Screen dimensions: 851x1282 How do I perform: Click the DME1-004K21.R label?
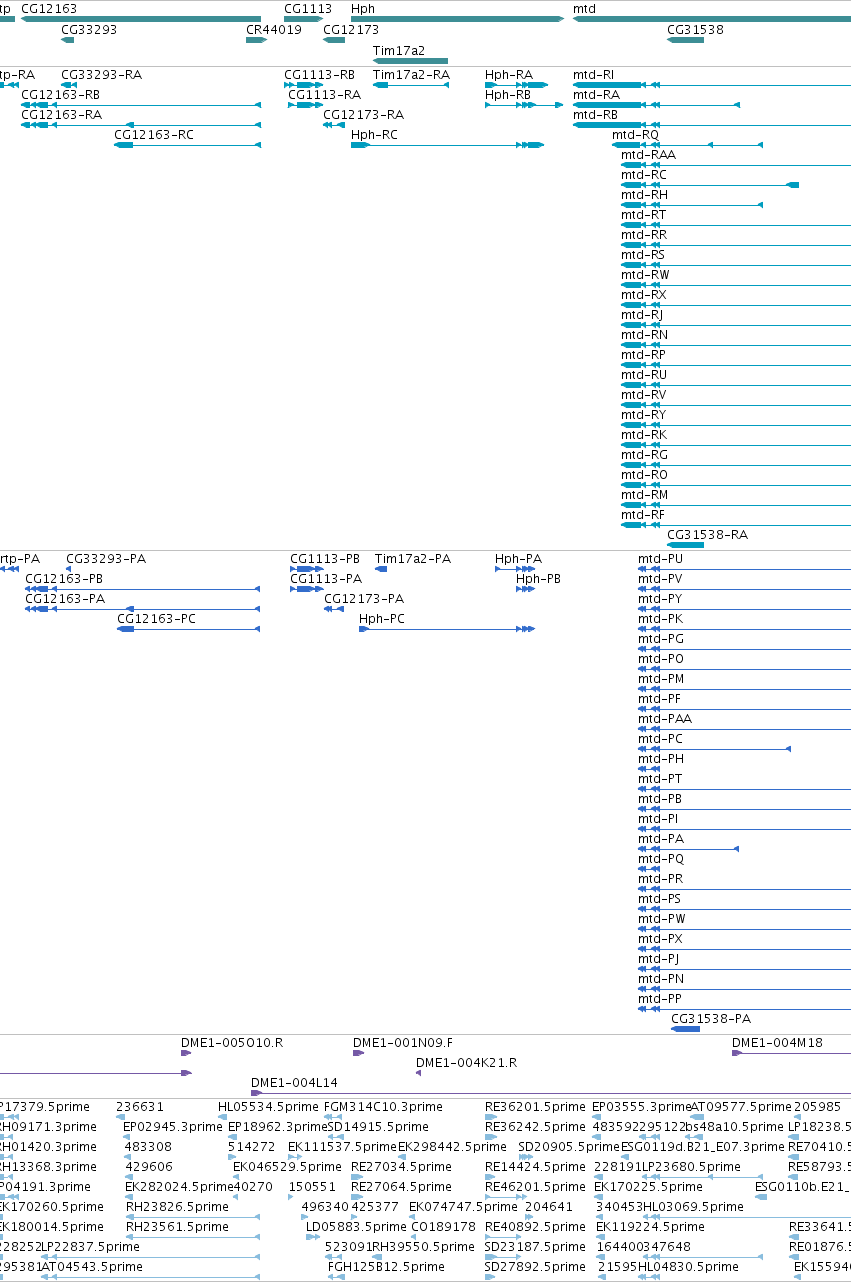pyautogui.click(x=467, y=1063)
